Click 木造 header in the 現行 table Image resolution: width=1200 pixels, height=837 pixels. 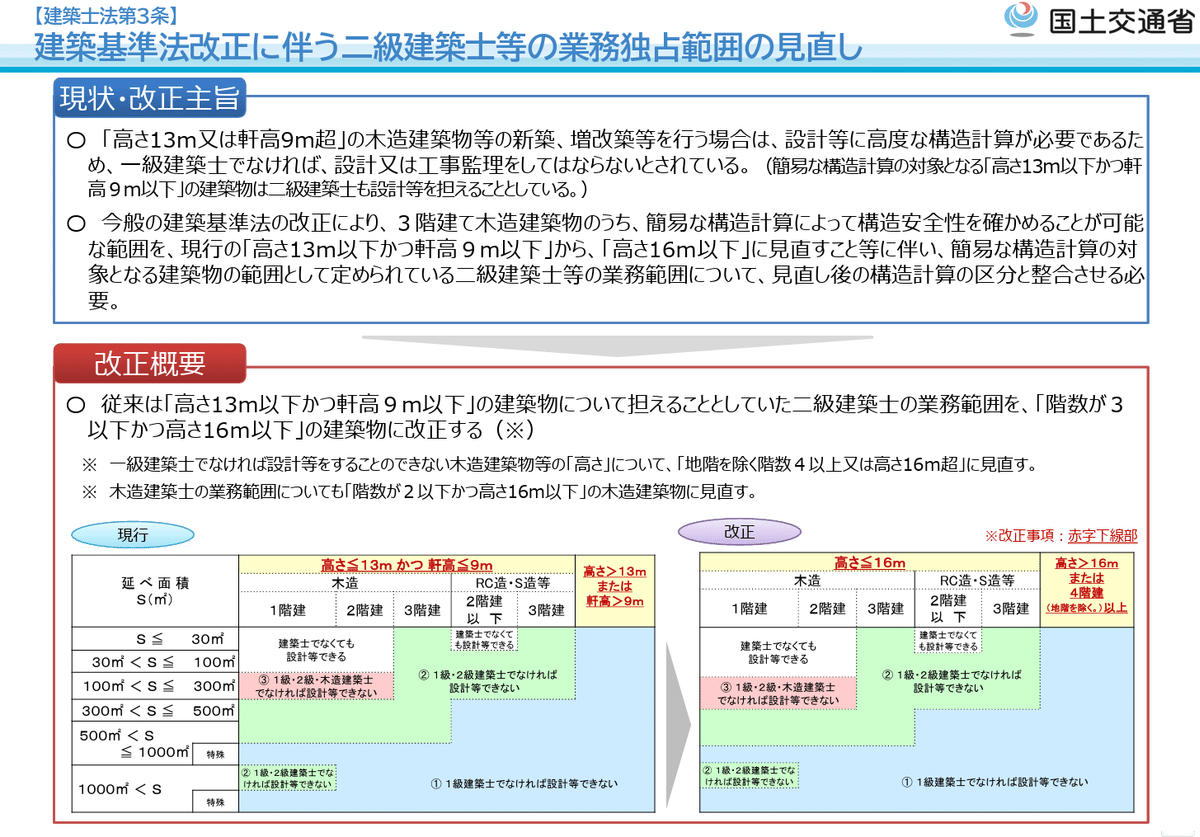point(345,582)
